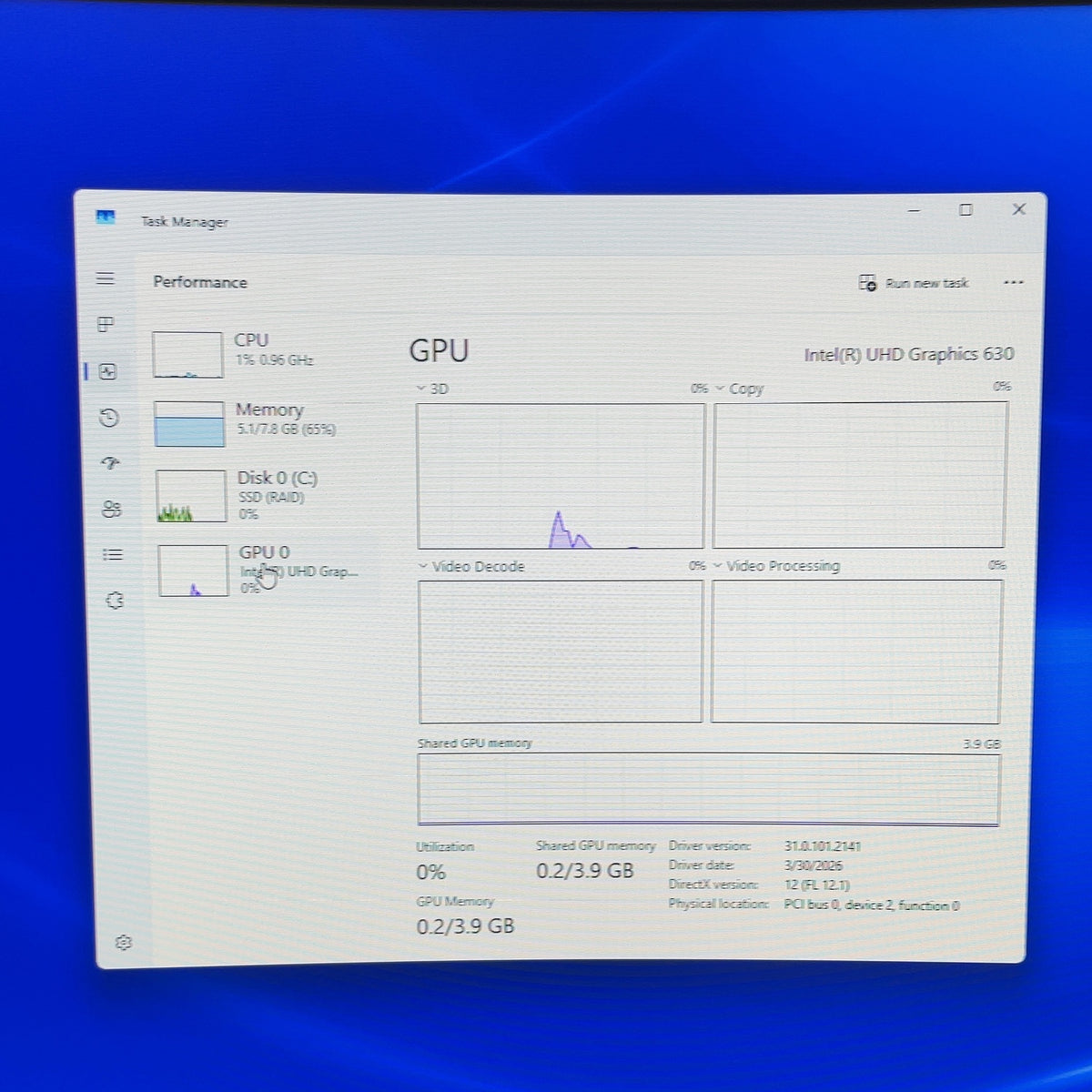This screenshot has height=1092, width=1092.
Task: Open the Processes page icon
Action: coord(106,325)
